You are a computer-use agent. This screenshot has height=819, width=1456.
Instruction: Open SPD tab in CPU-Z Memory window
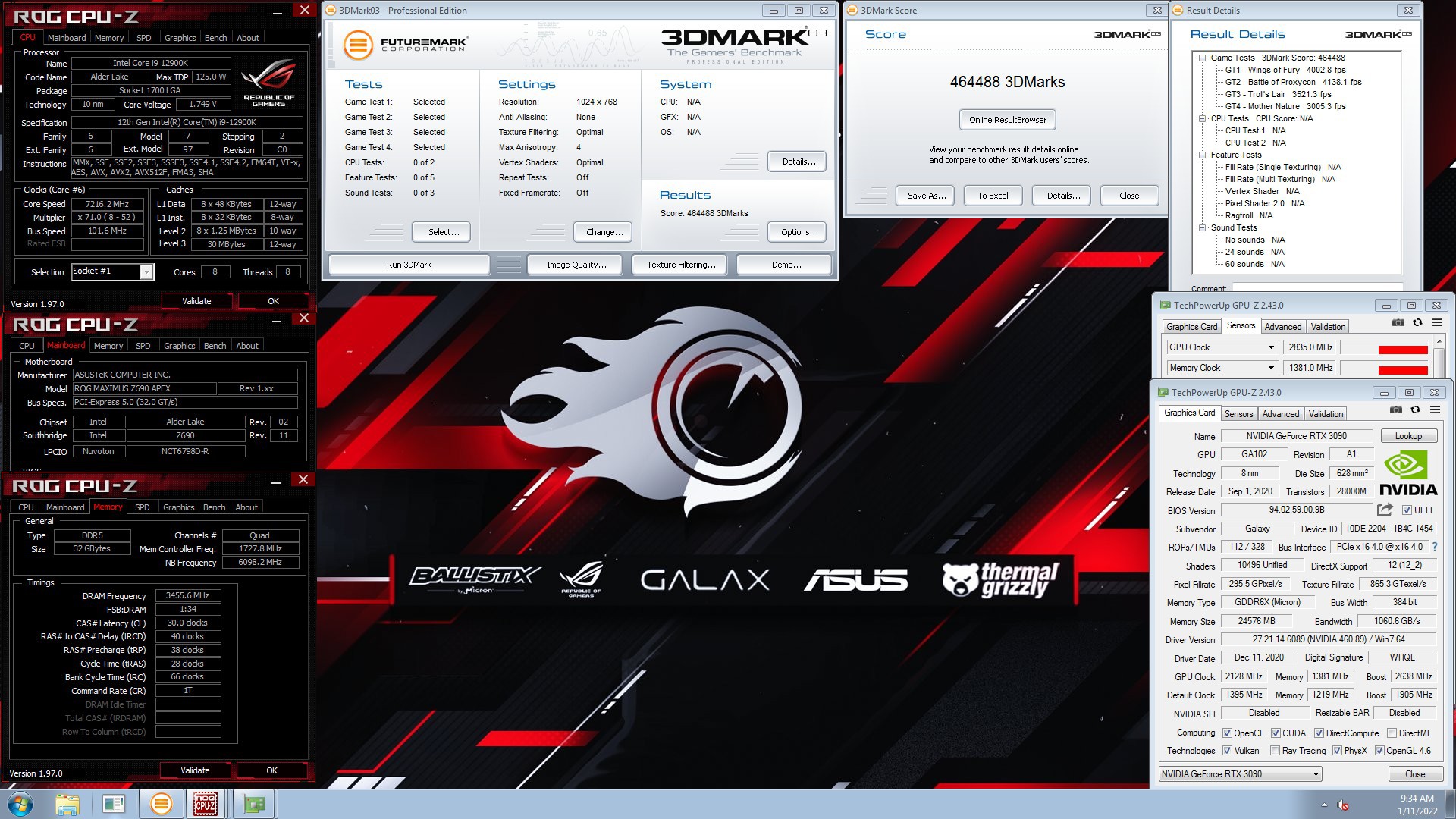pos(142,507)
